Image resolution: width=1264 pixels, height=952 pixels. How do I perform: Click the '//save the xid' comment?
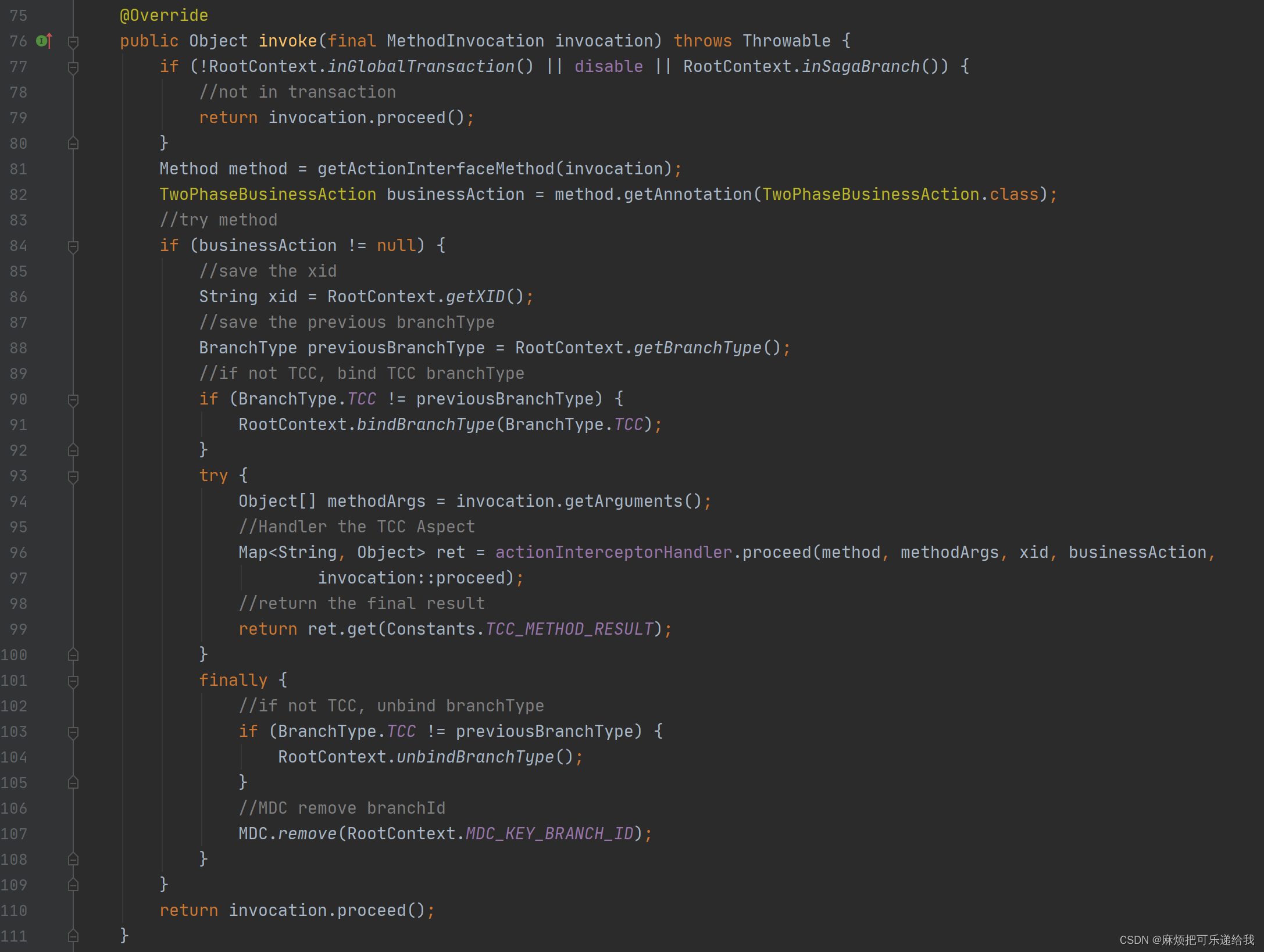(268, 271)
